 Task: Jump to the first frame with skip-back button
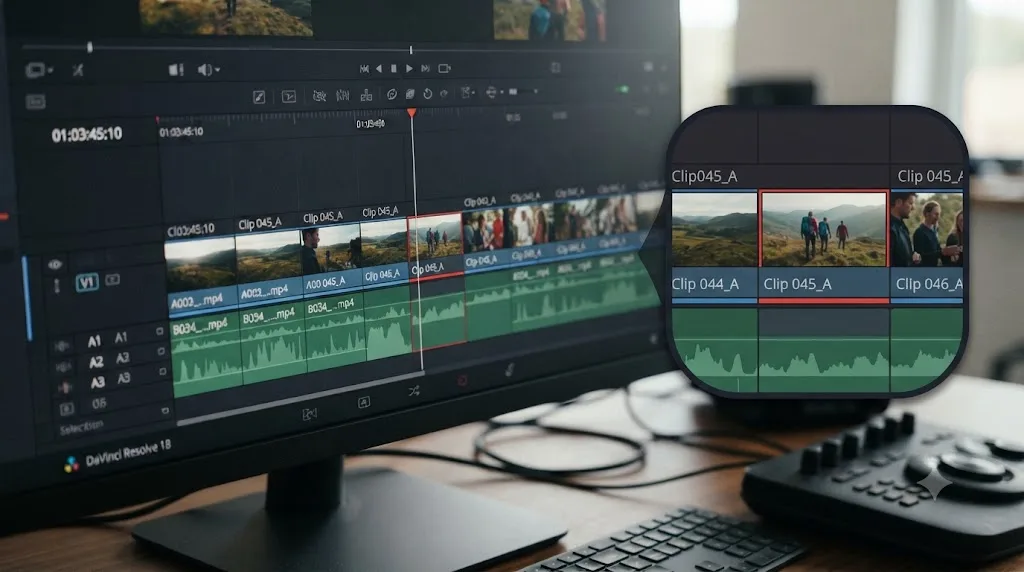tap(364, 69)
